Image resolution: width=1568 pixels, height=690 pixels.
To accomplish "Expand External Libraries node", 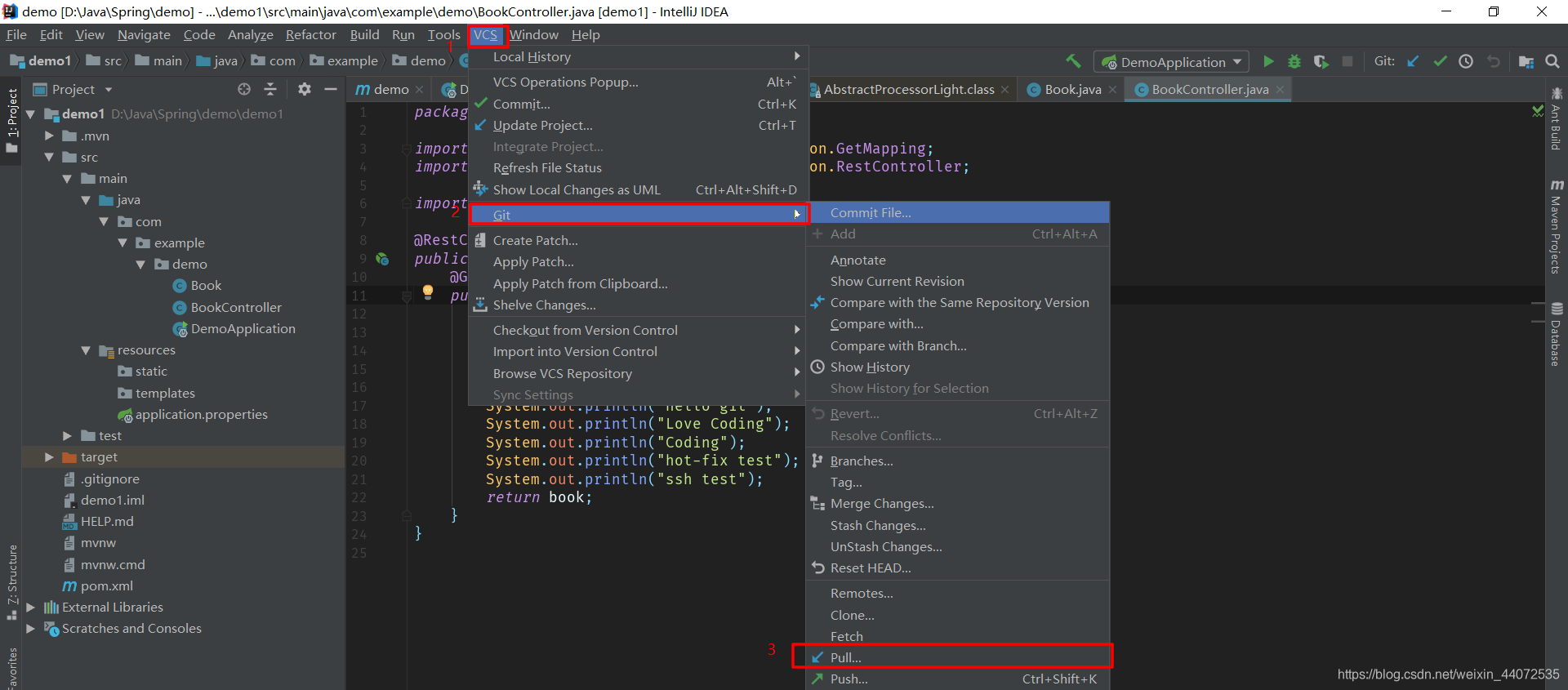I will pos(31,608).
